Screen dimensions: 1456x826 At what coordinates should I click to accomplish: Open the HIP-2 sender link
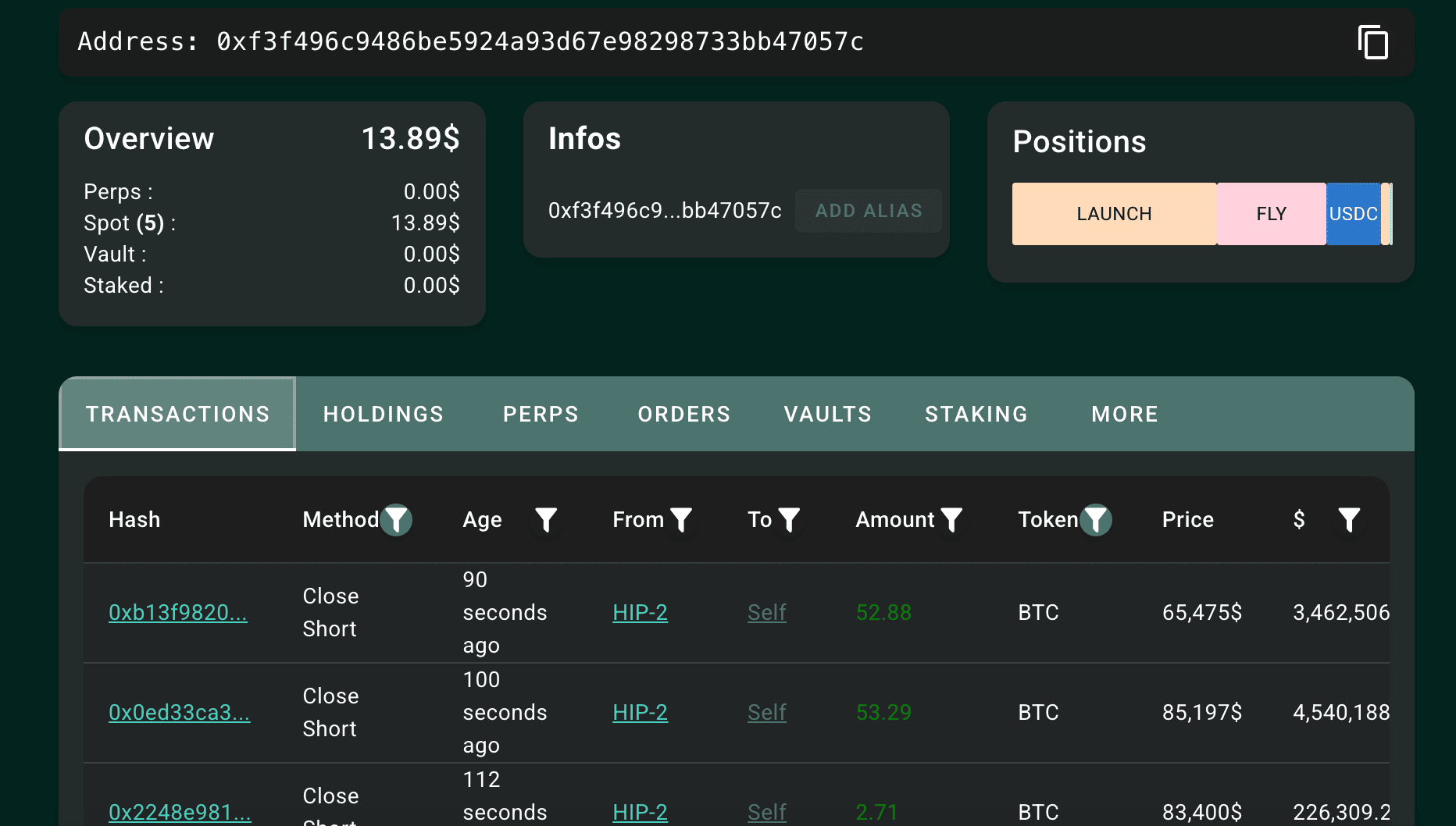[640, 613]
